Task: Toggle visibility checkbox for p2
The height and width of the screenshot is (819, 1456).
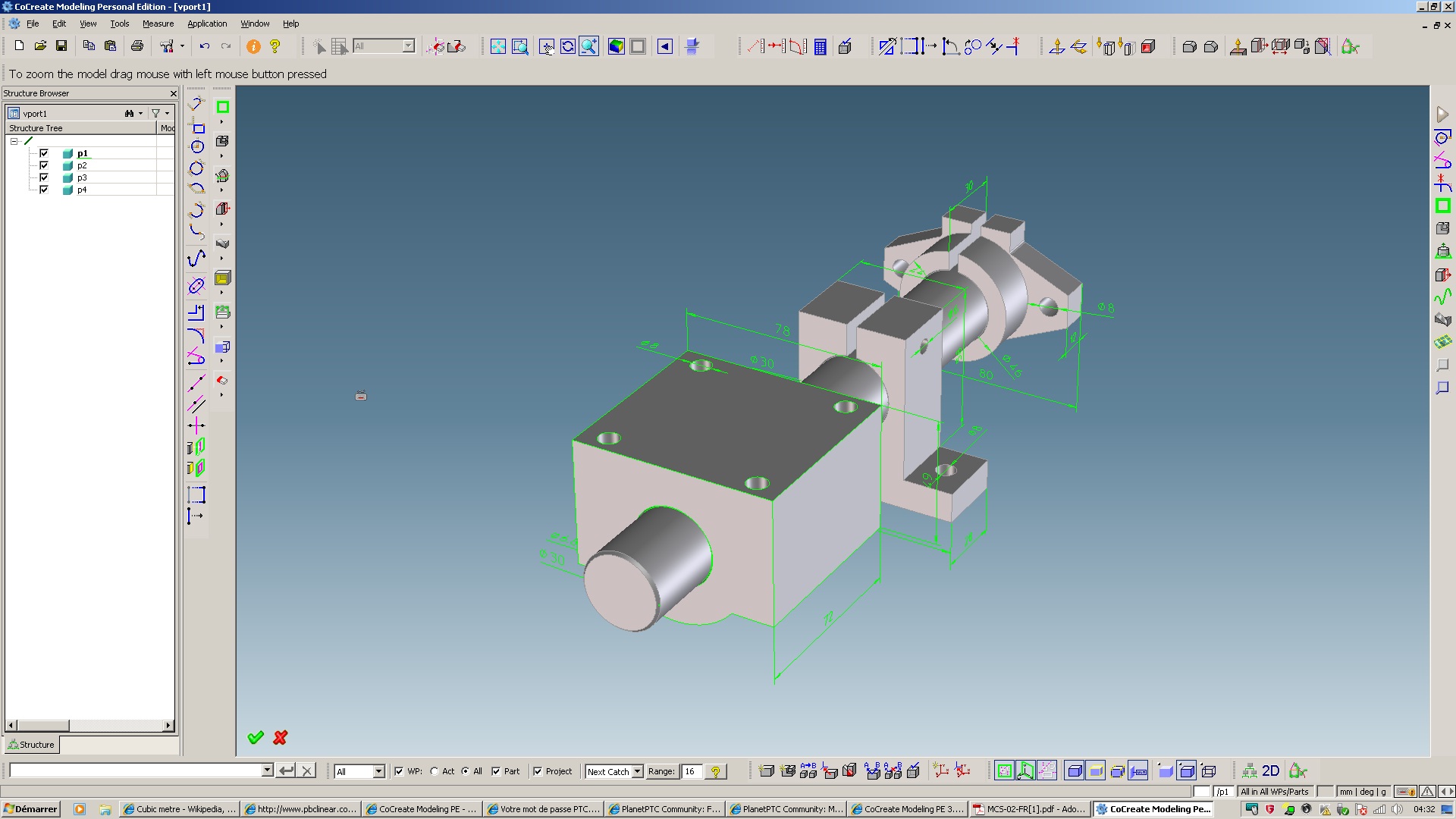Action: (44, 165)
